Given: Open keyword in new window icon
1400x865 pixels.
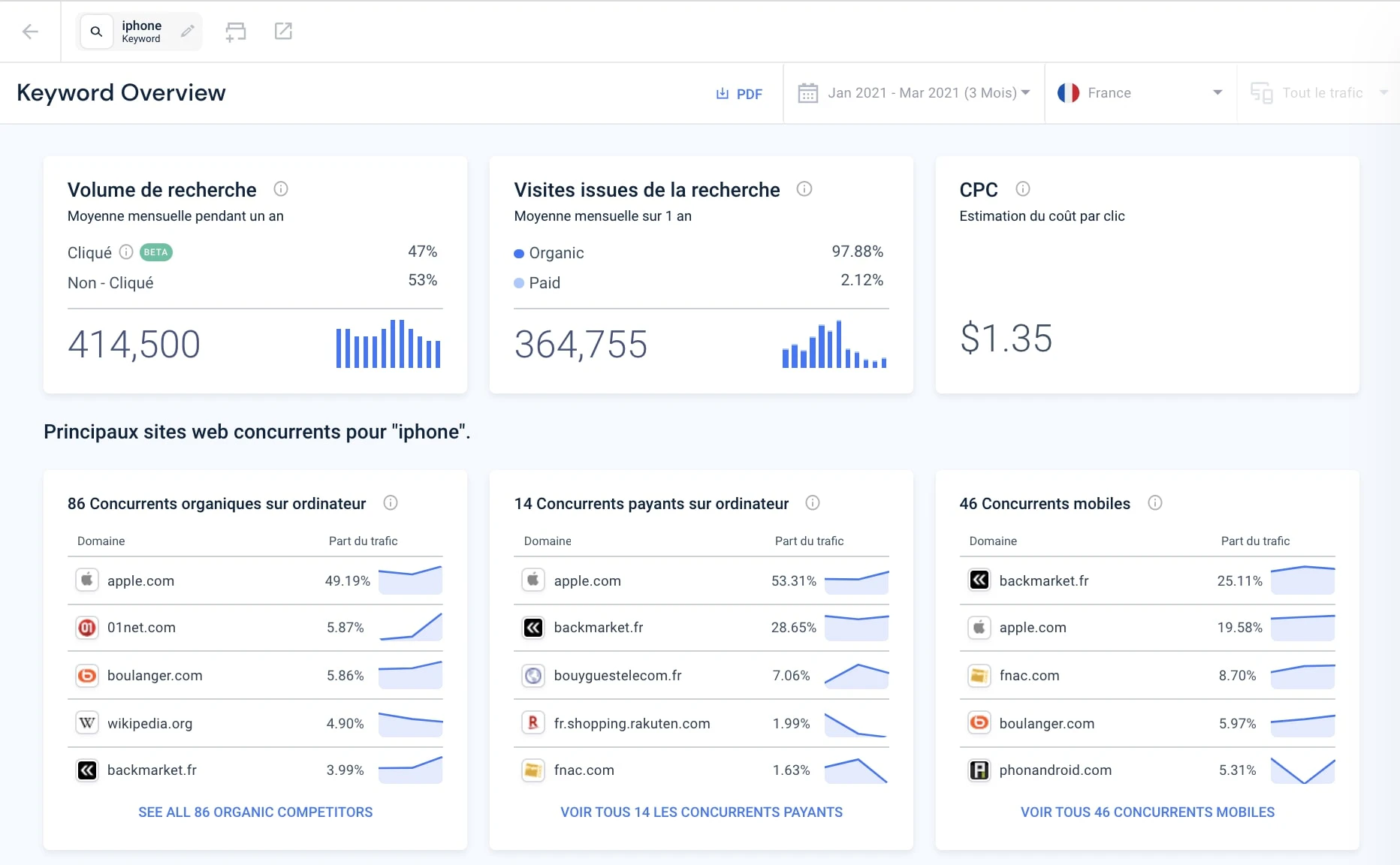Looking at the screenshot, I should (283, 31).
